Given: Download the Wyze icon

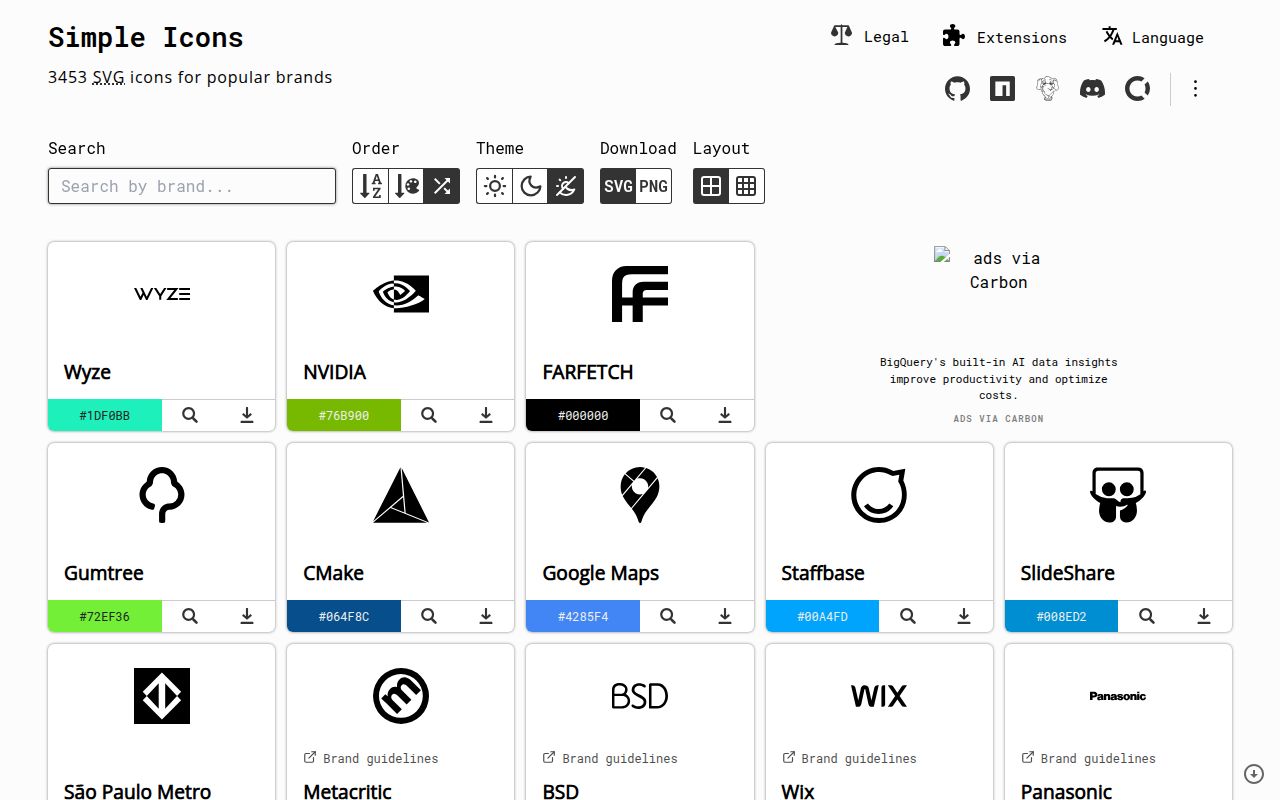Looking at the screenshot, I should tap(247, 415).
